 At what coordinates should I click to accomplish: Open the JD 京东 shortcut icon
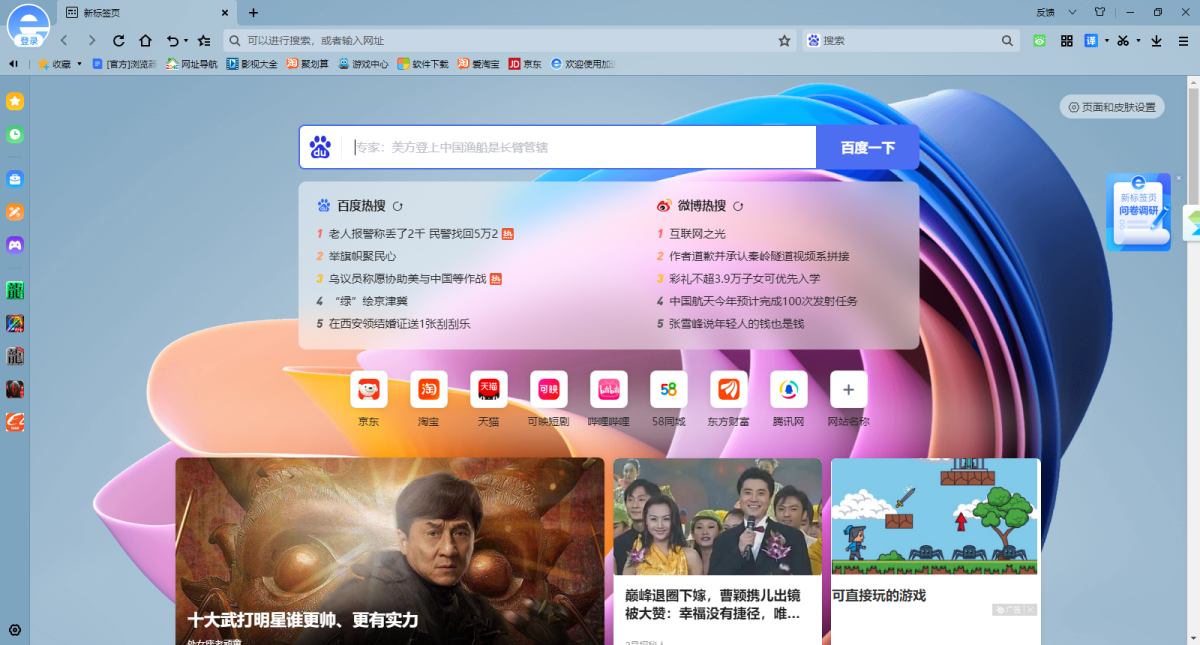(367, 390)
